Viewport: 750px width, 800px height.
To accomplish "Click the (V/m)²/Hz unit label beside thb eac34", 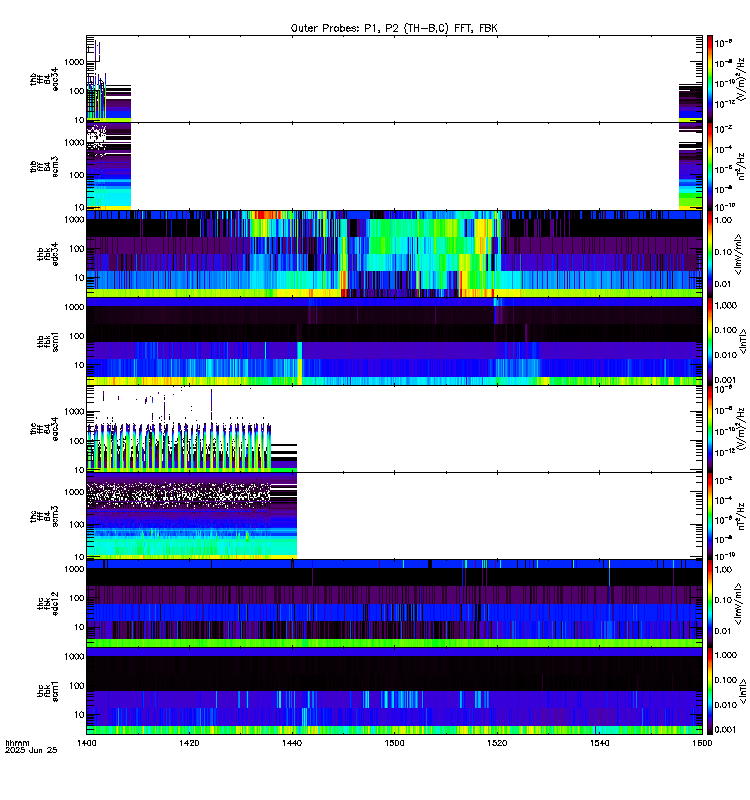I will [742, 79].
